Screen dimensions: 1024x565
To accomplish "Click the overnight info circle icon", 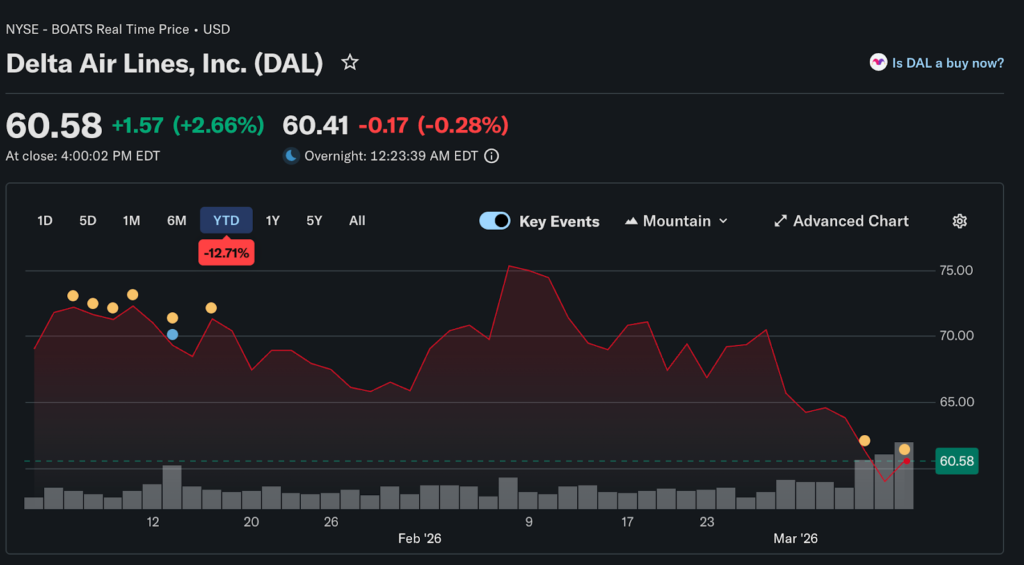I will tap(492, 156).
